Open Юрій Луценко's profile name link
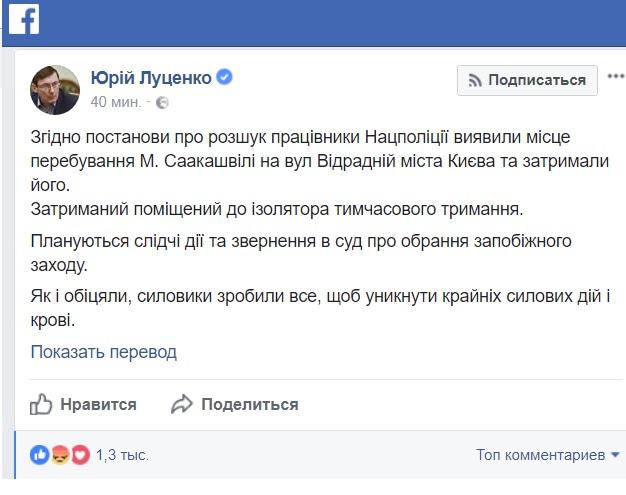626x495 pixels. [x=152, y=79]
